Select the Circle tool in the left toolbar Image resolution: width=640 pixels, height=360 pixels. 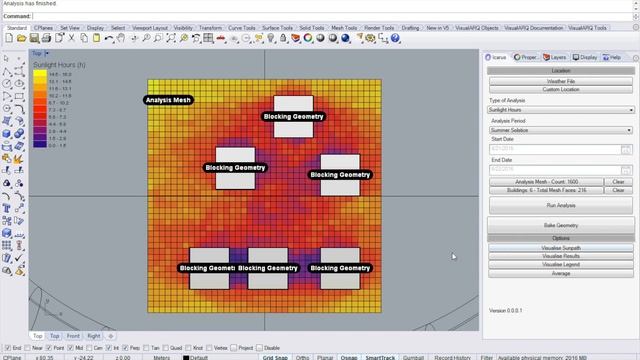(7, 84)
